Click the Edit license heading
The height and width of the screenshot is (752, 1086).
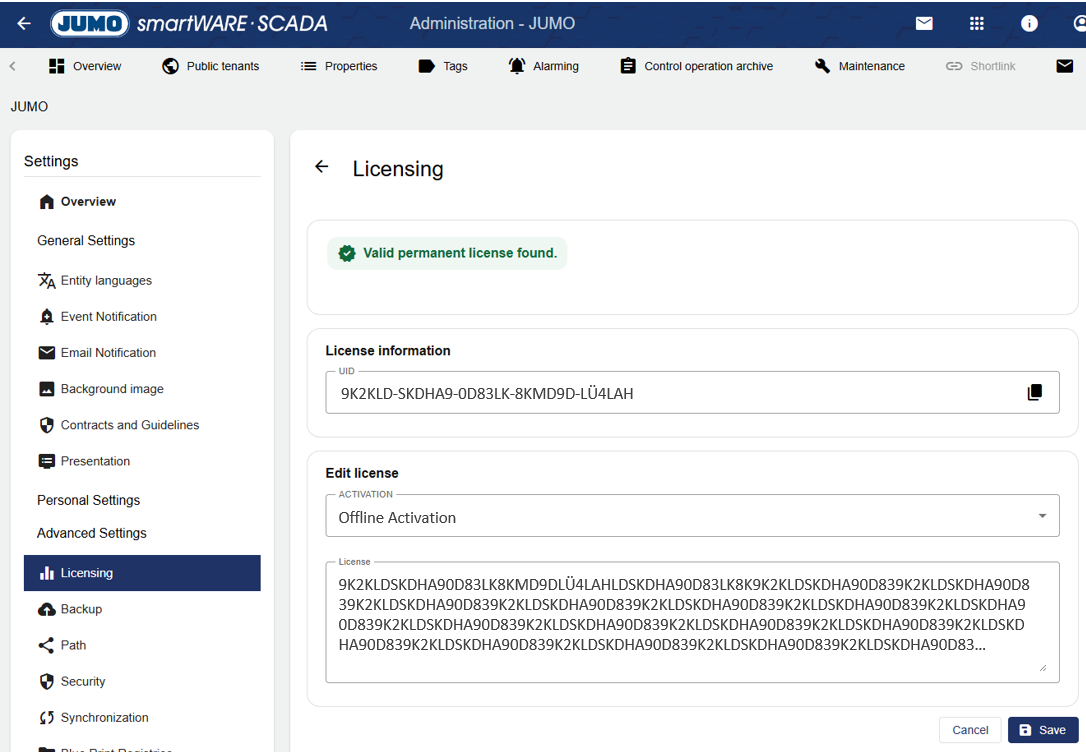362,474
